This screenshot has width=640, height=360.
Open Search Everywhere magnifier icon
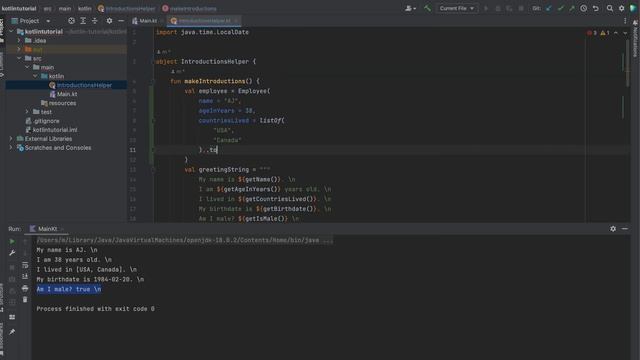click(x=610, y=8)
